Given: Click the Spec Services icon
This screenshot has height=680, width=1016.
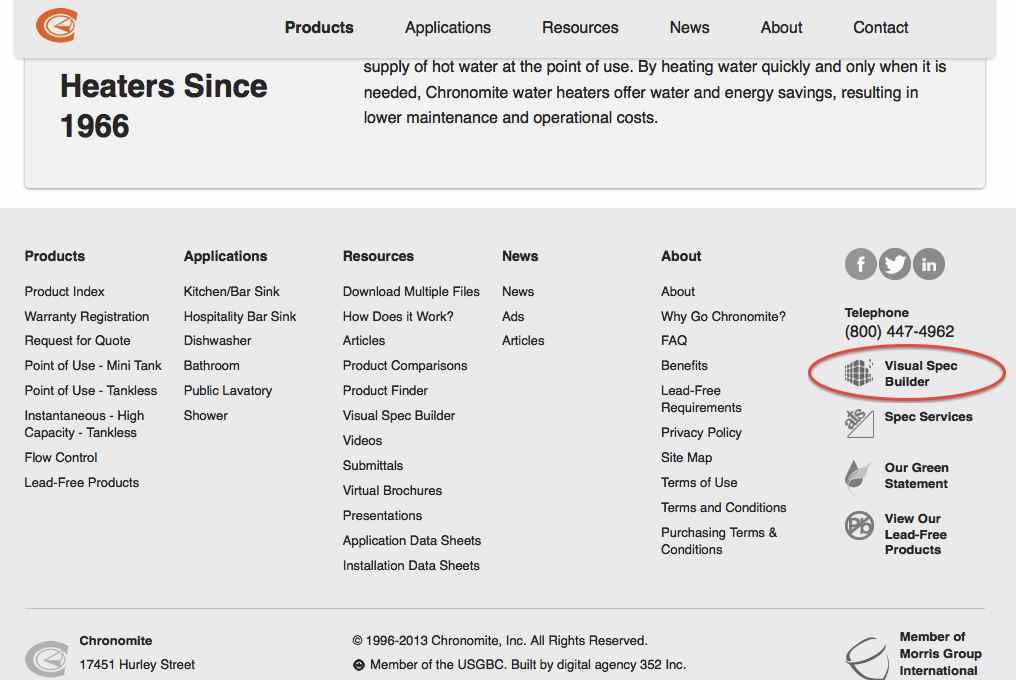Looking at the screenshot, I should 859,423.
